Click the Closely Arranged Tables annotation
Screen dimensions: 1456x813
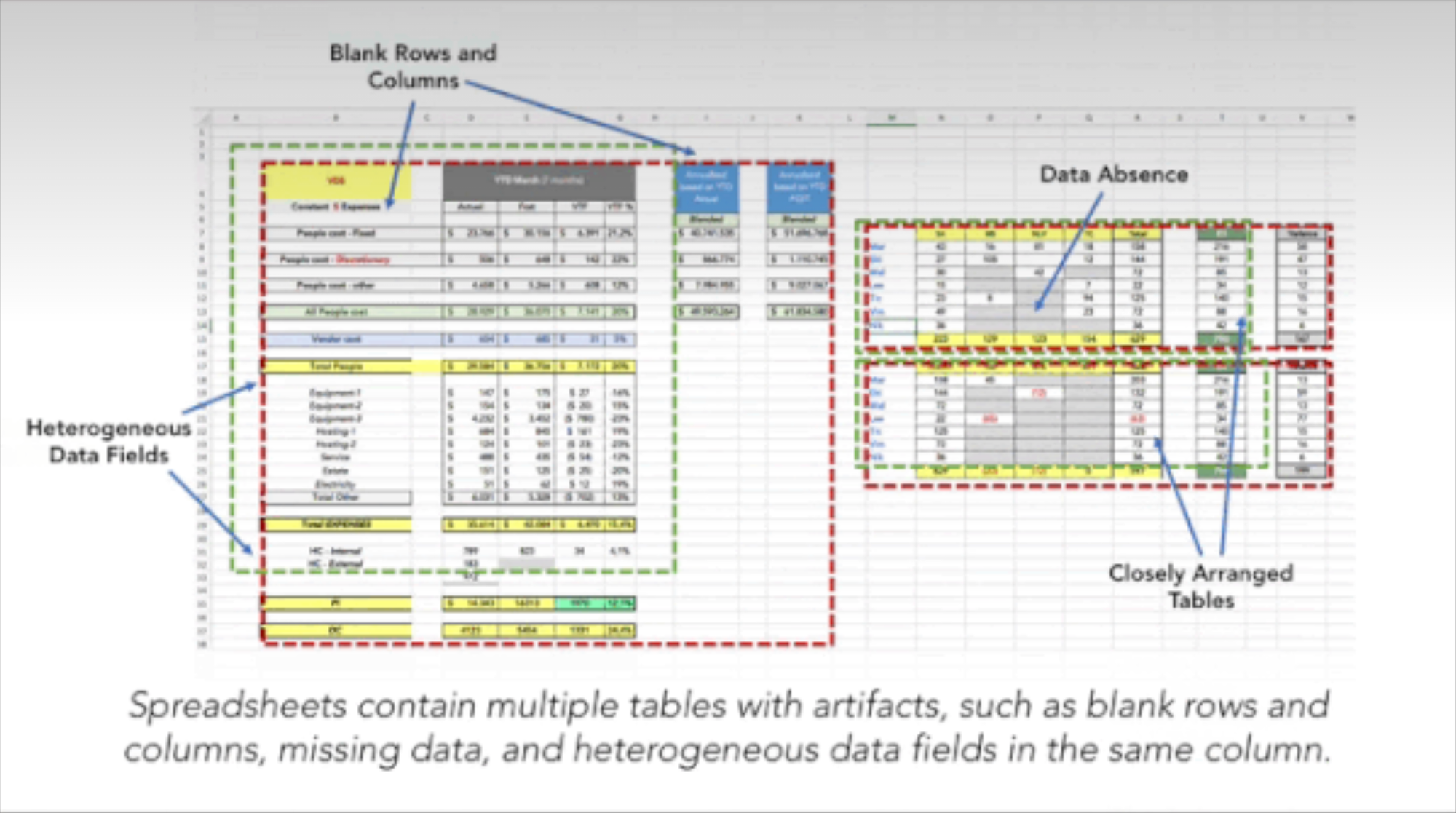1200,587
